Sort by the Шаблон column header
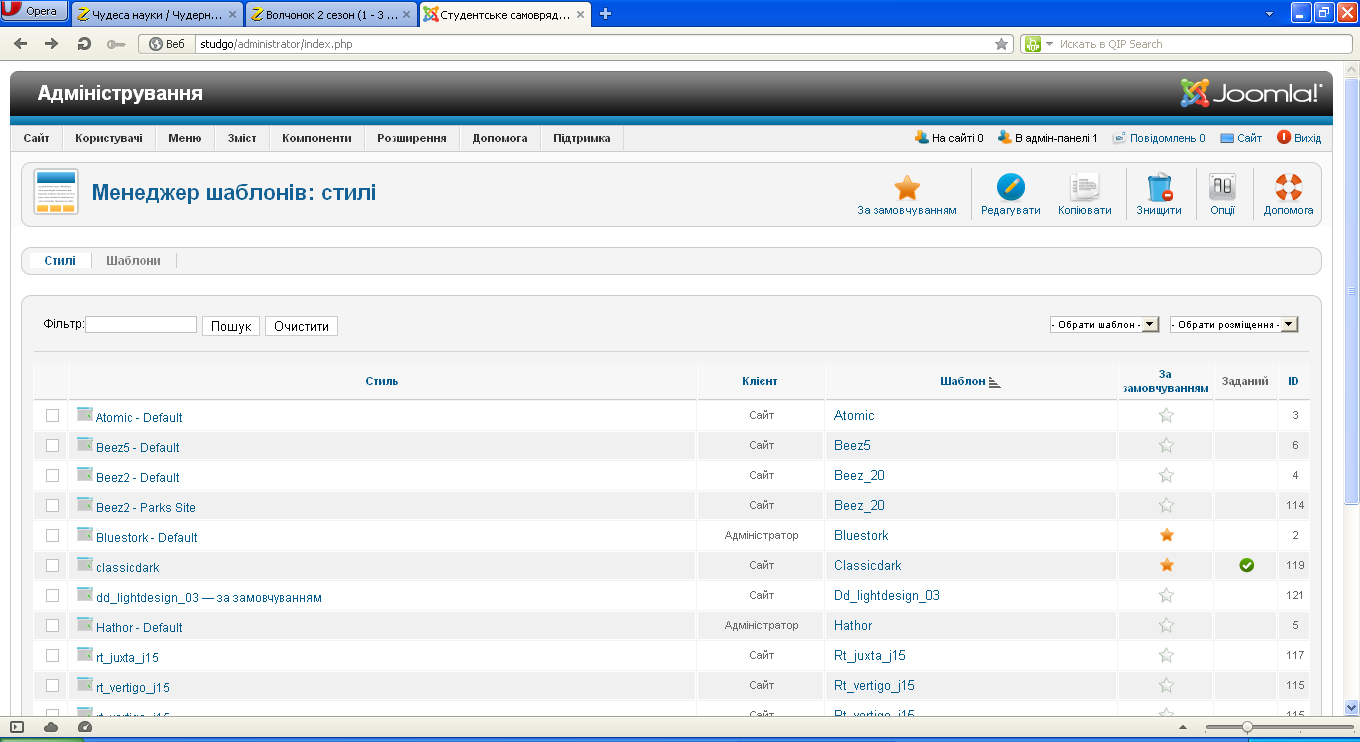 point(962,381)
